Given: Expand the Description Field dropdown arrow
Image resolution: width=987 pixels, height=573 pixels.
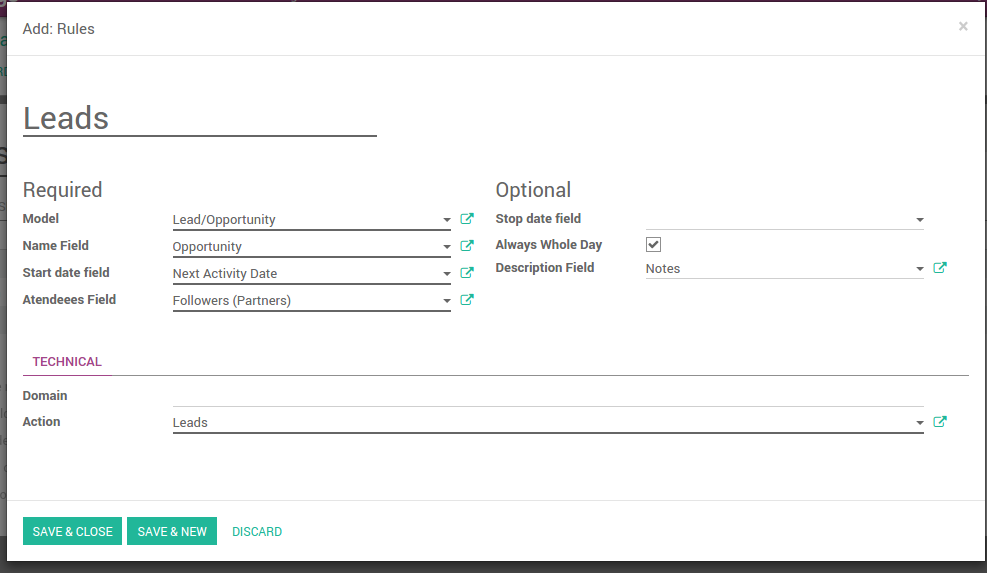Looking at the screenshot, I should click(x=919, y=269).
